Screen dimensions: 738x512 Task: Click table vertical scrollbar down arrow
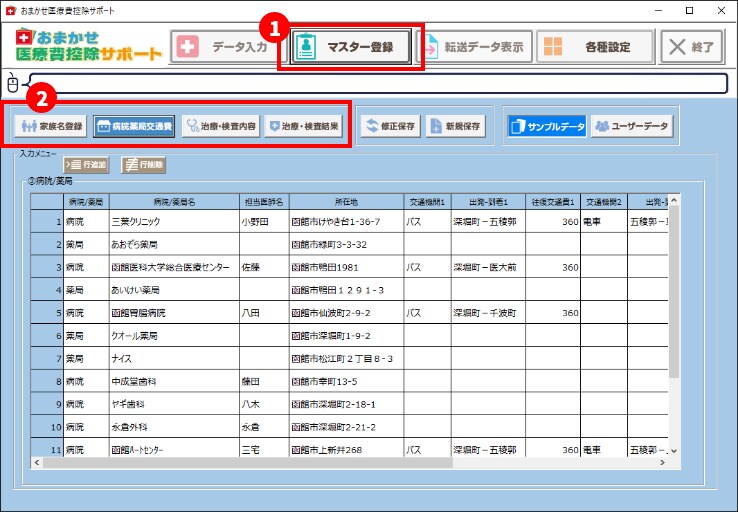pos(674,450)
